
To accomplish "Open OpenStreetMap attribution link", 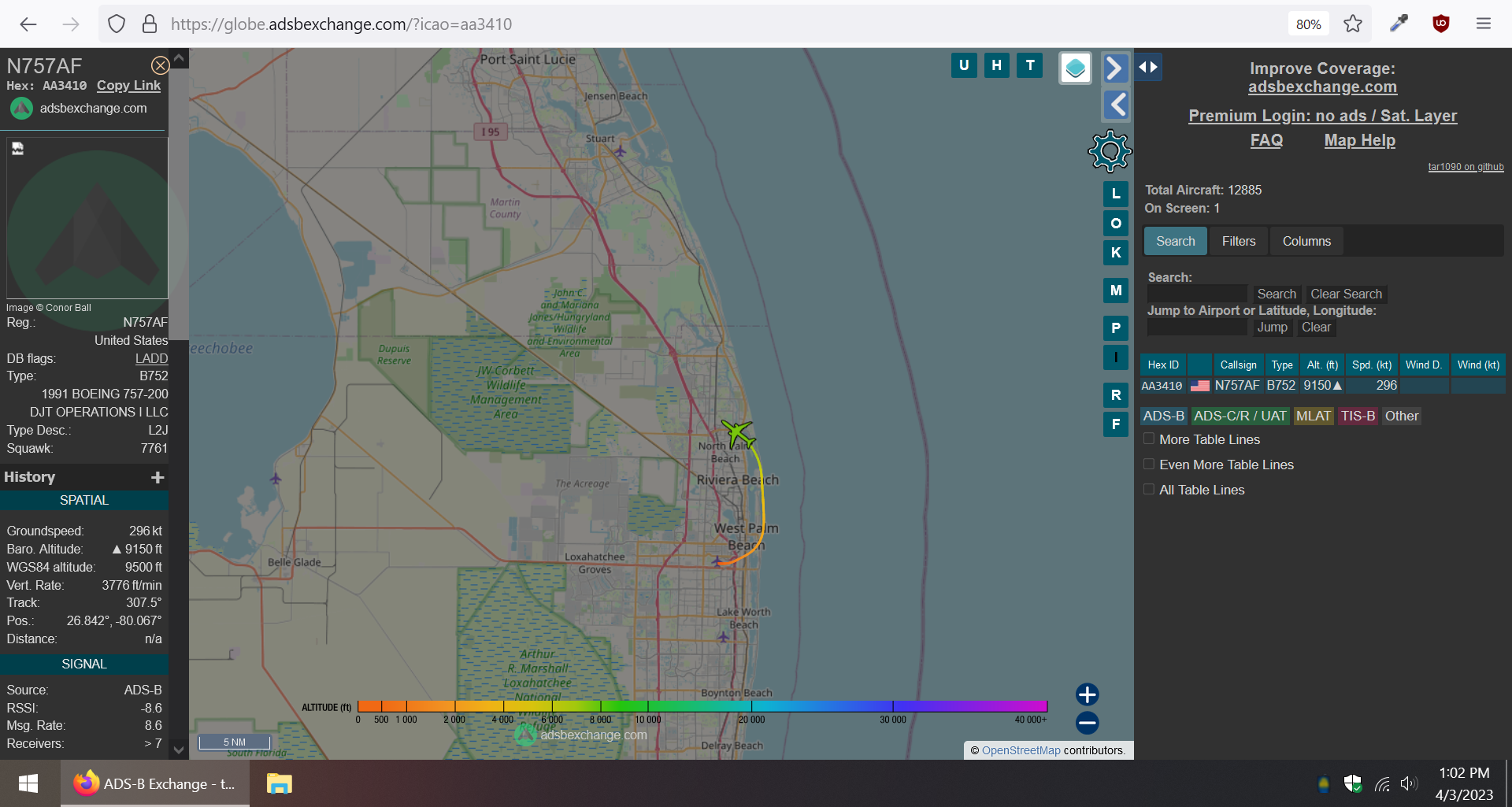I will (x=1021, y=750).
